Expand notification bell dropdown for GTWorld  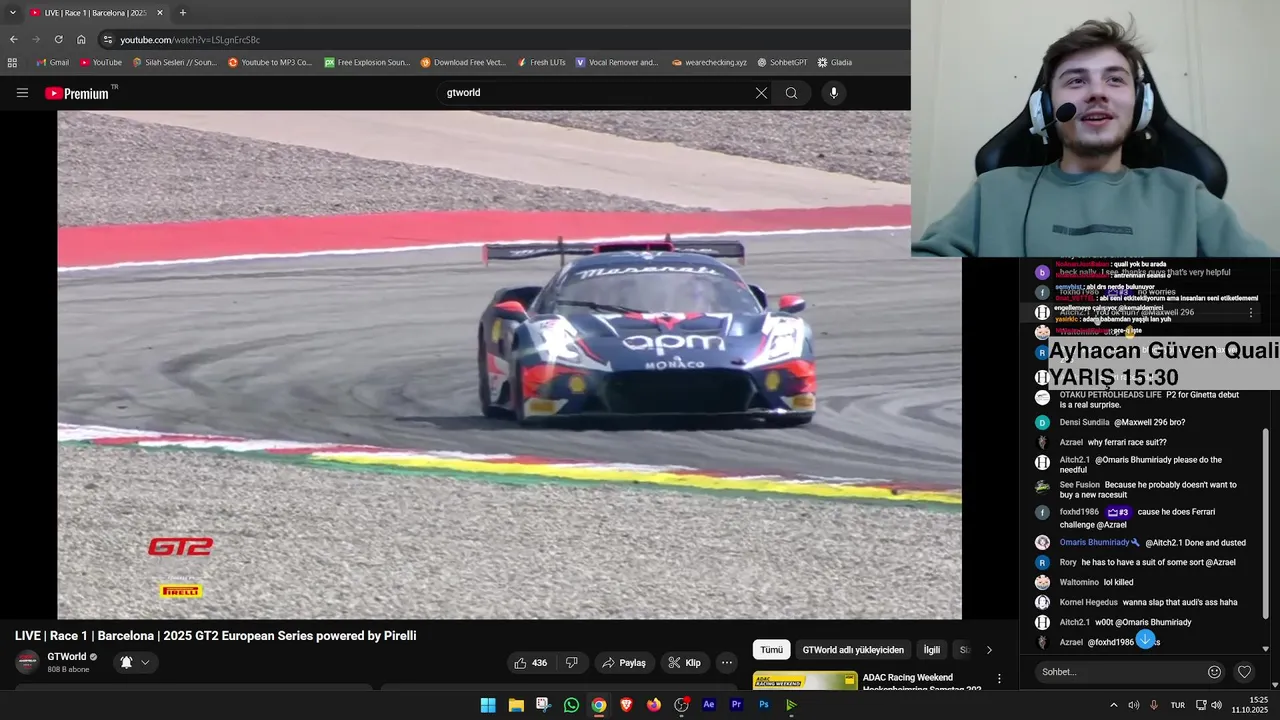(145, 662)
